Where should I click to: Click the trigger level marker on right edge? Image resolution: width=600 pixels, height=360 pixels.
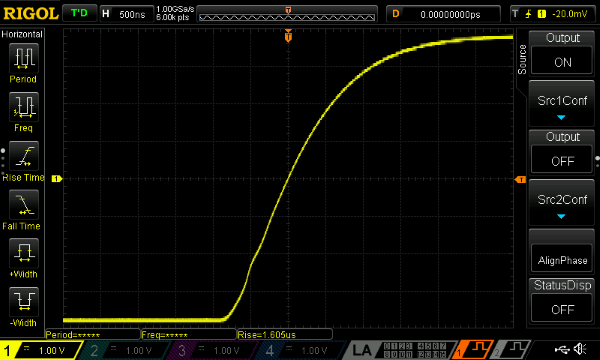click(x=520, y=179)
